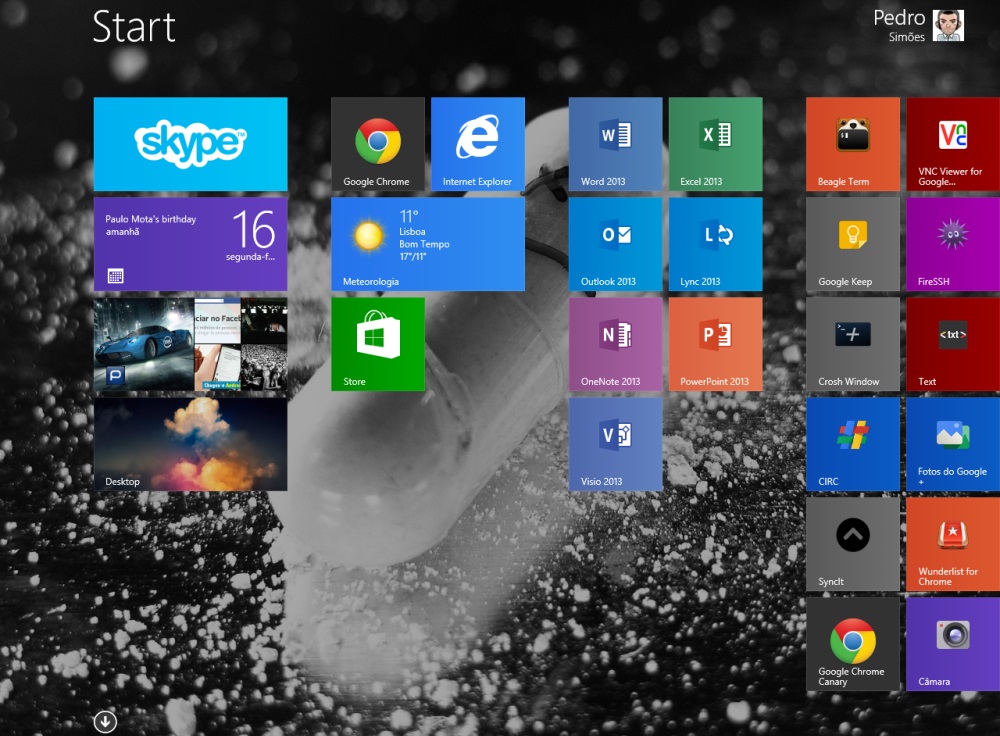Open the Windows Store tile
The image size is (1000, 736).
378,344
